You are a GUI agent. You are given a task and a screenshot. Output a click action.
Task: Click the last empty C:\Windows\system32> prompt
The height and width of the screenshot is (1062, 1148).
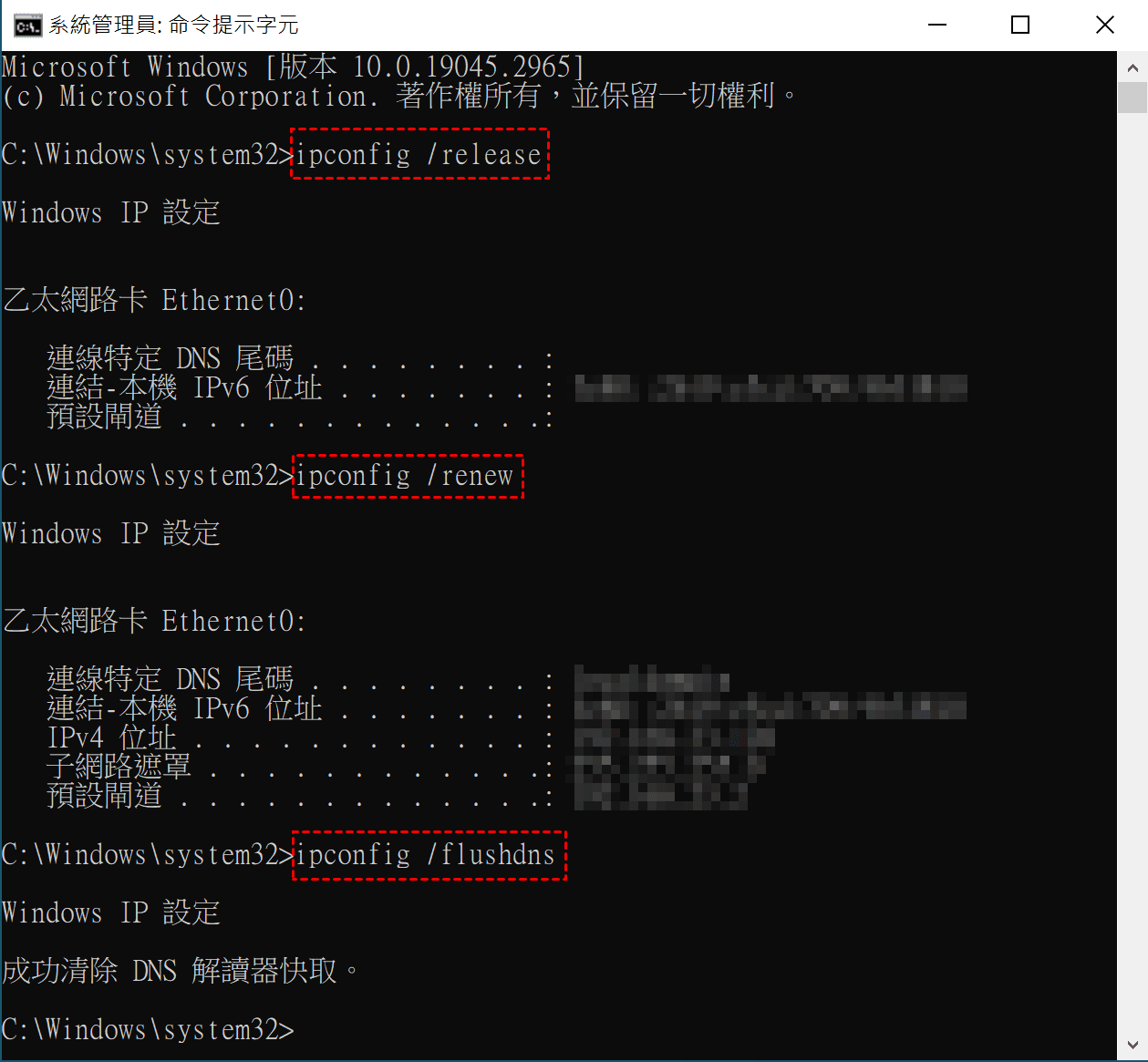[148, 1030]
